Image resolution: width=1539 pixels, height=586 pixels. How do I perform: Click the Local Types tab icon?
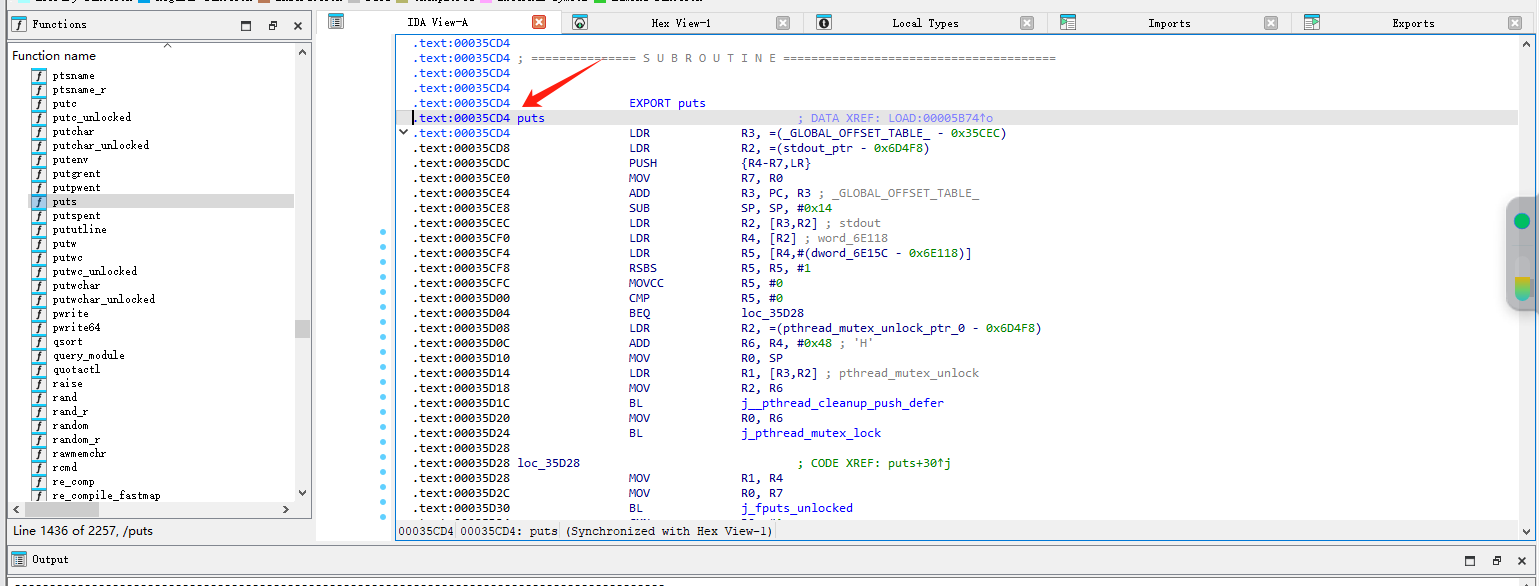tap(824, 22)
